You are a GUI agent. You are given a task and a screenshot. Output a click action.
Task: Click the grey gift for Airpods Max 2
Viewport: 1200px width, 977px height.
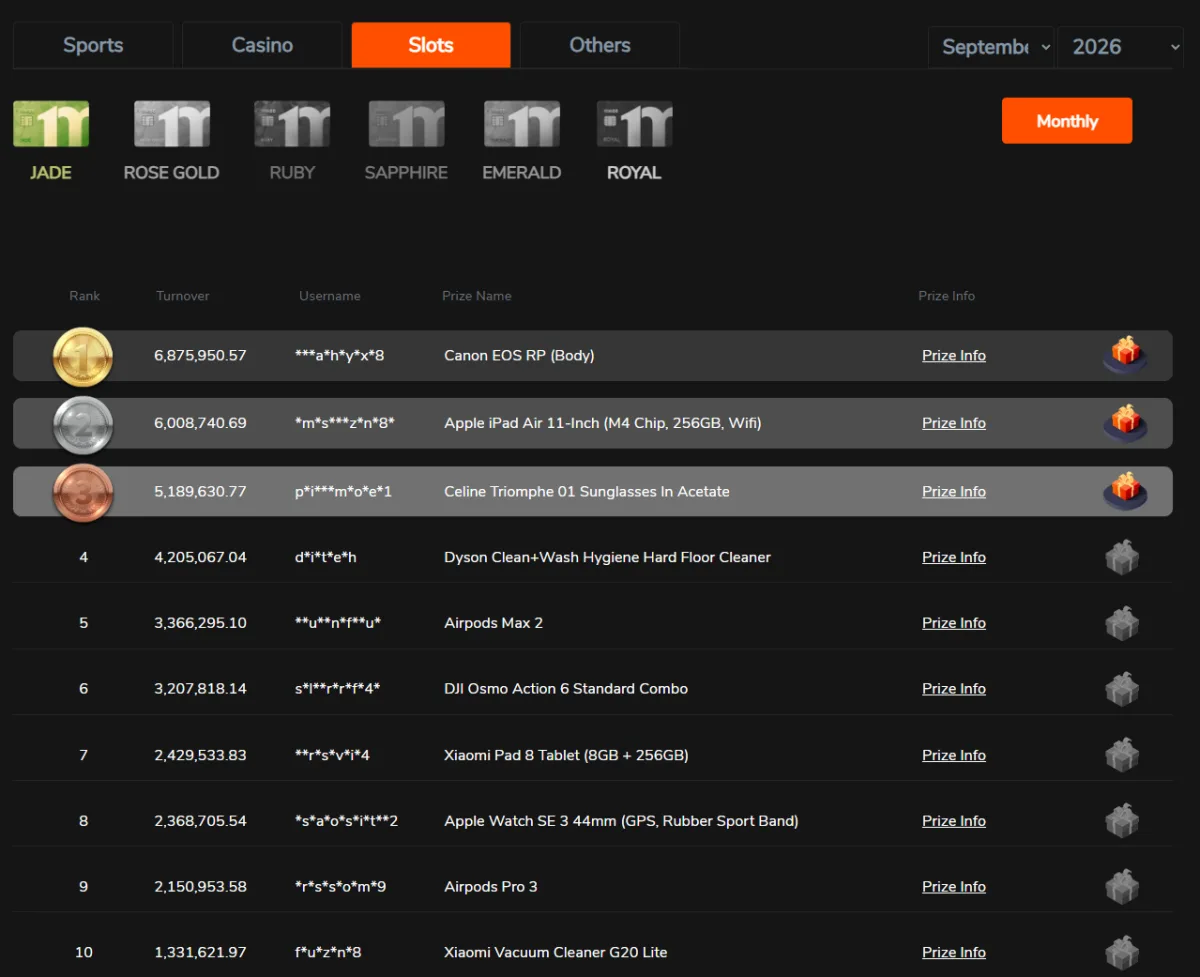(x=1123, y=623)
